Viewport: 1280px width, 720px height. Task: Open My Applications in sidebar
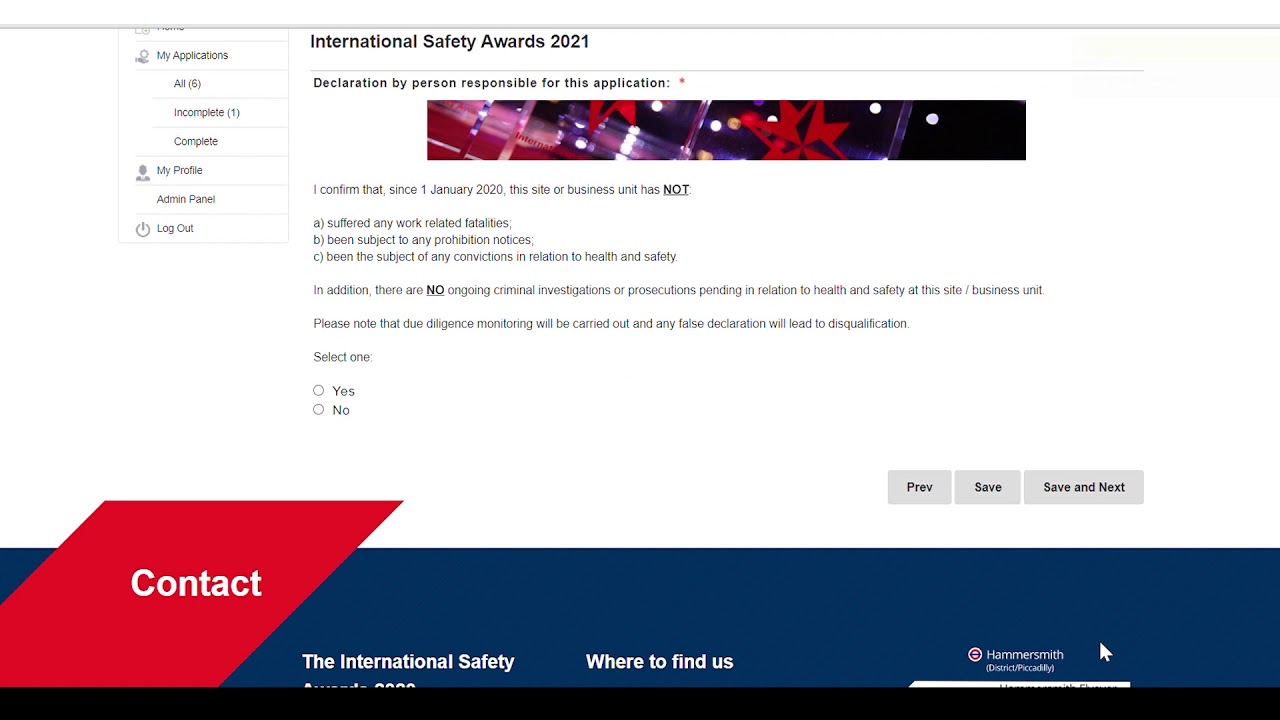(x=192, y=55)
